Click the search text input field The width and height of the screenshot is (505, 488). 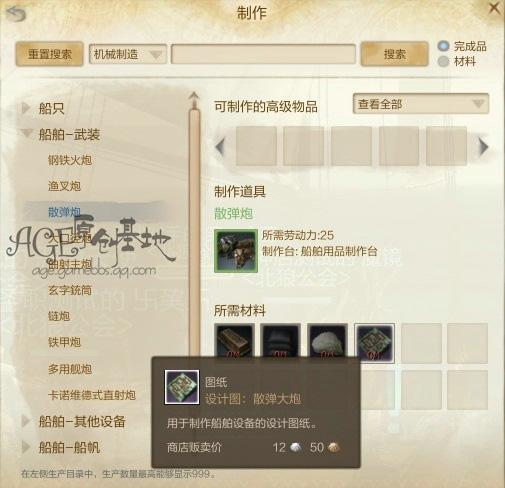tap(263, 54)
